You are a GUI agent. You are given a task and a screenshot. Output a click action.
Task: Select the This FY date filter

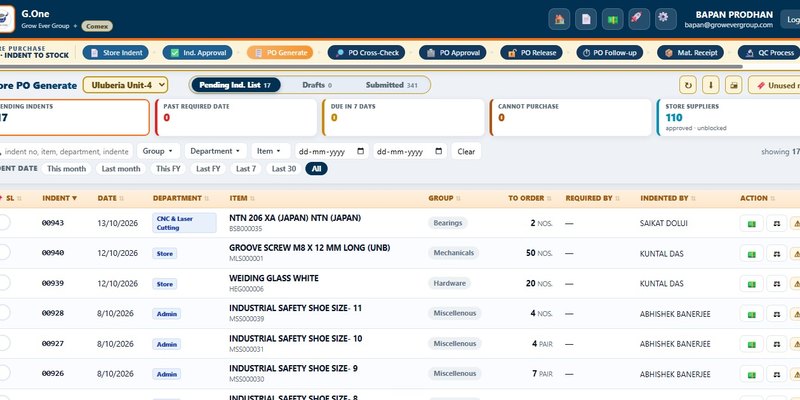coord(168,169)
